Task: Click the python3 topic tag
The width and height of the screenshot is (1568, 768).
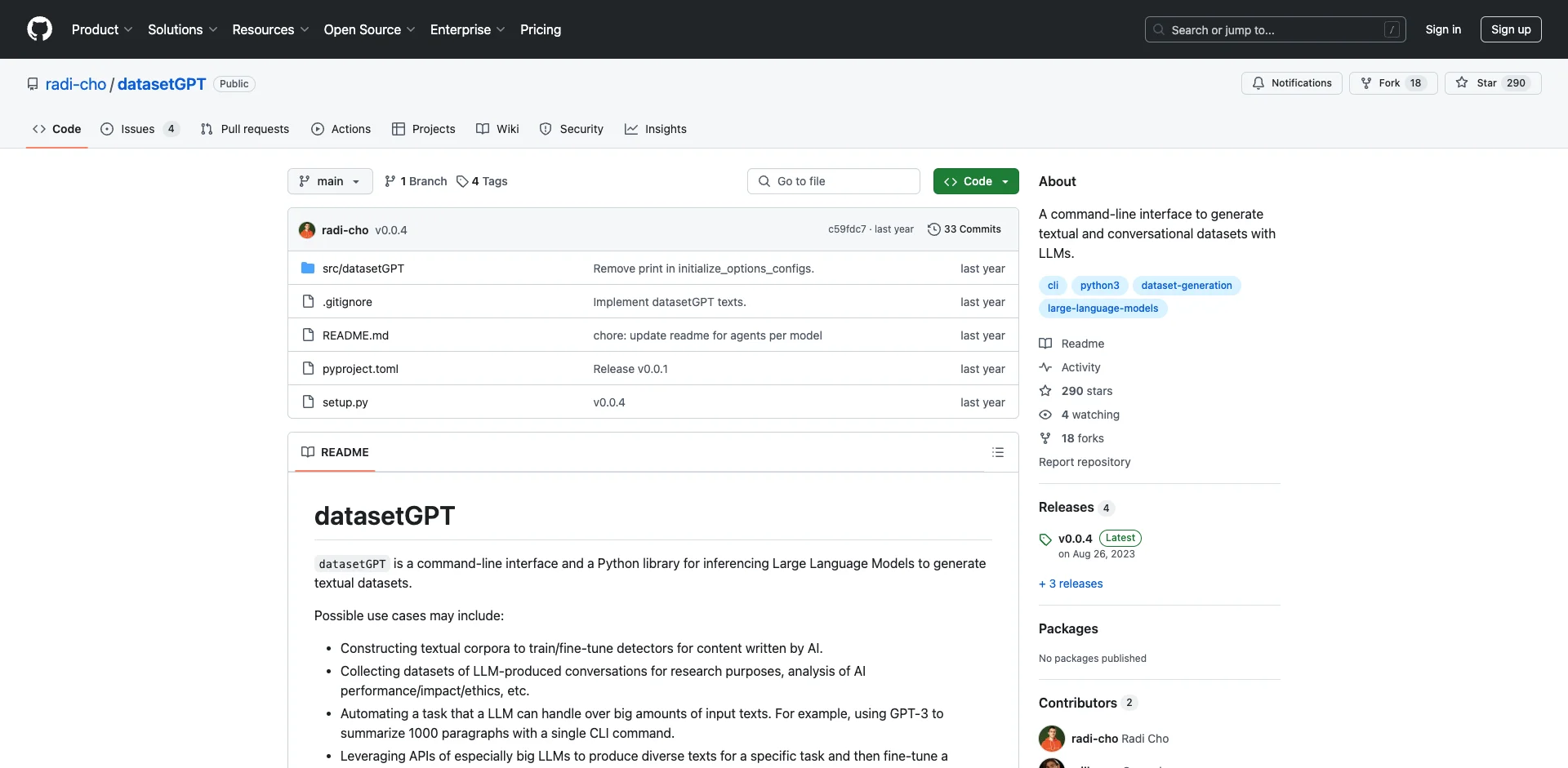Action: [1100, 286]
